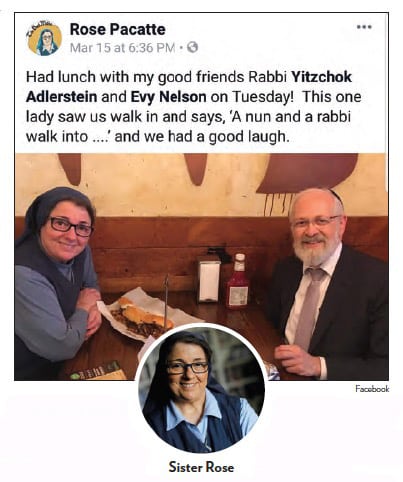Click the circular Sister Rose portrait

coord(201,390)
